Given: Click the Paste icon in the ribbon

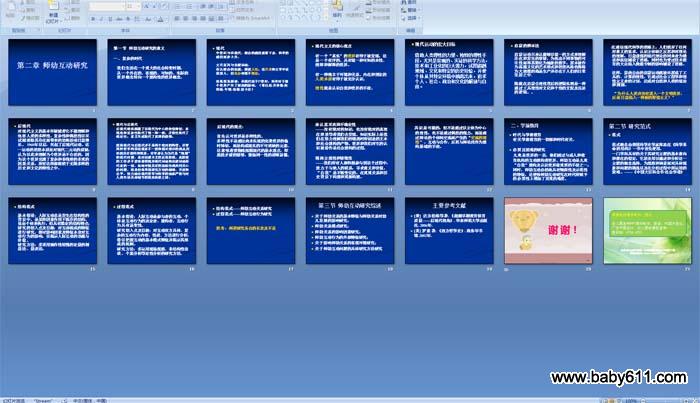Looking at the screenshot, I should [x=11, y=10].
